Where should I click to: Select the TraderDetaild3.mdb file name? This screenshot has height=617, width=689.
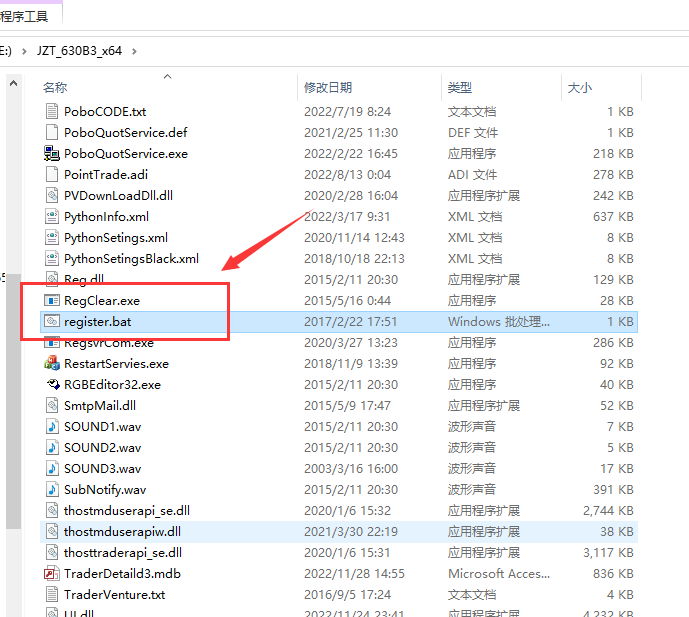coord(123,573)
